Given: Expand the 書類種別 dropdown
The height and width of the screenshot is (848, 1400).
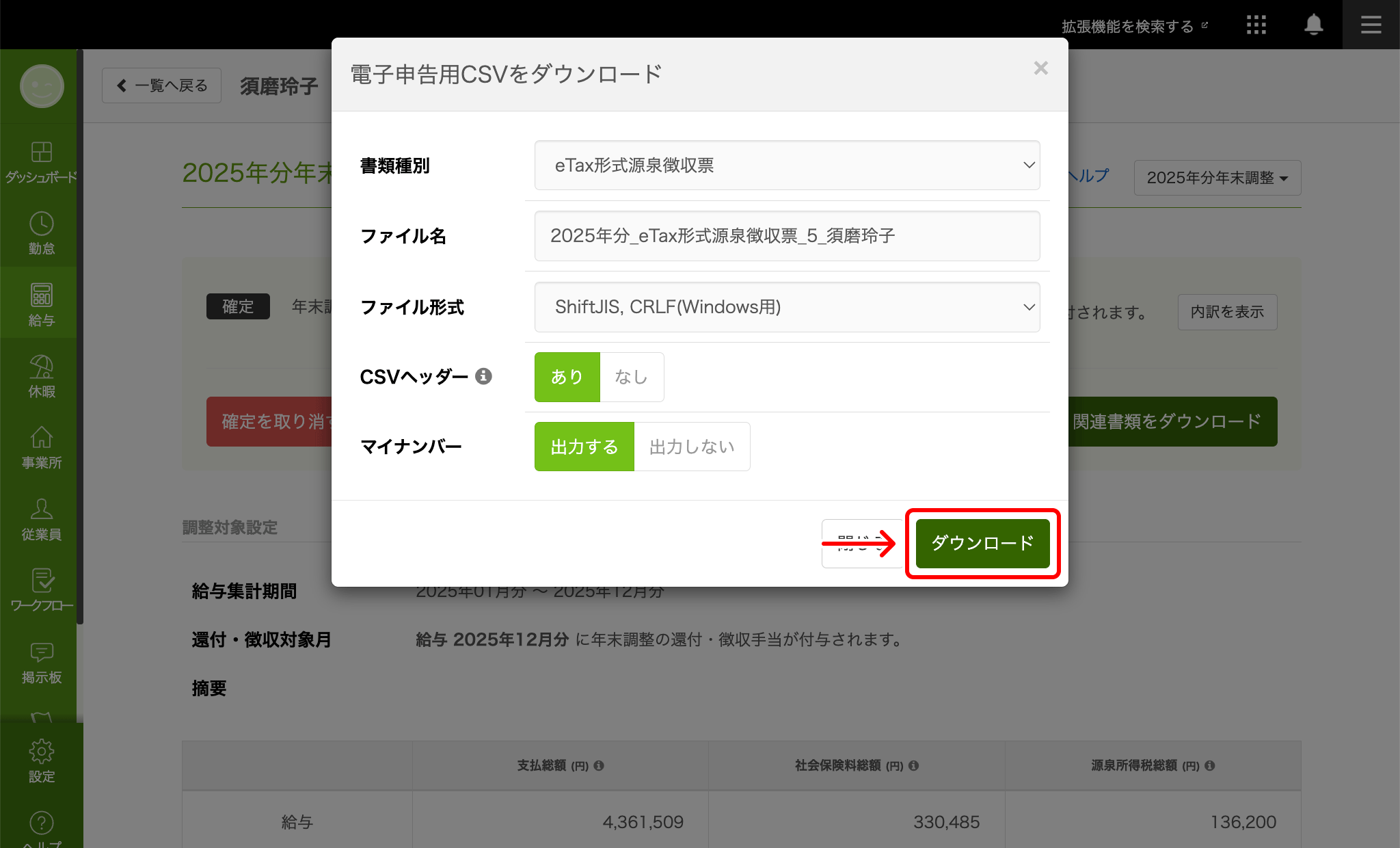Looking at the screenshot, I should (x=787, y=165).
